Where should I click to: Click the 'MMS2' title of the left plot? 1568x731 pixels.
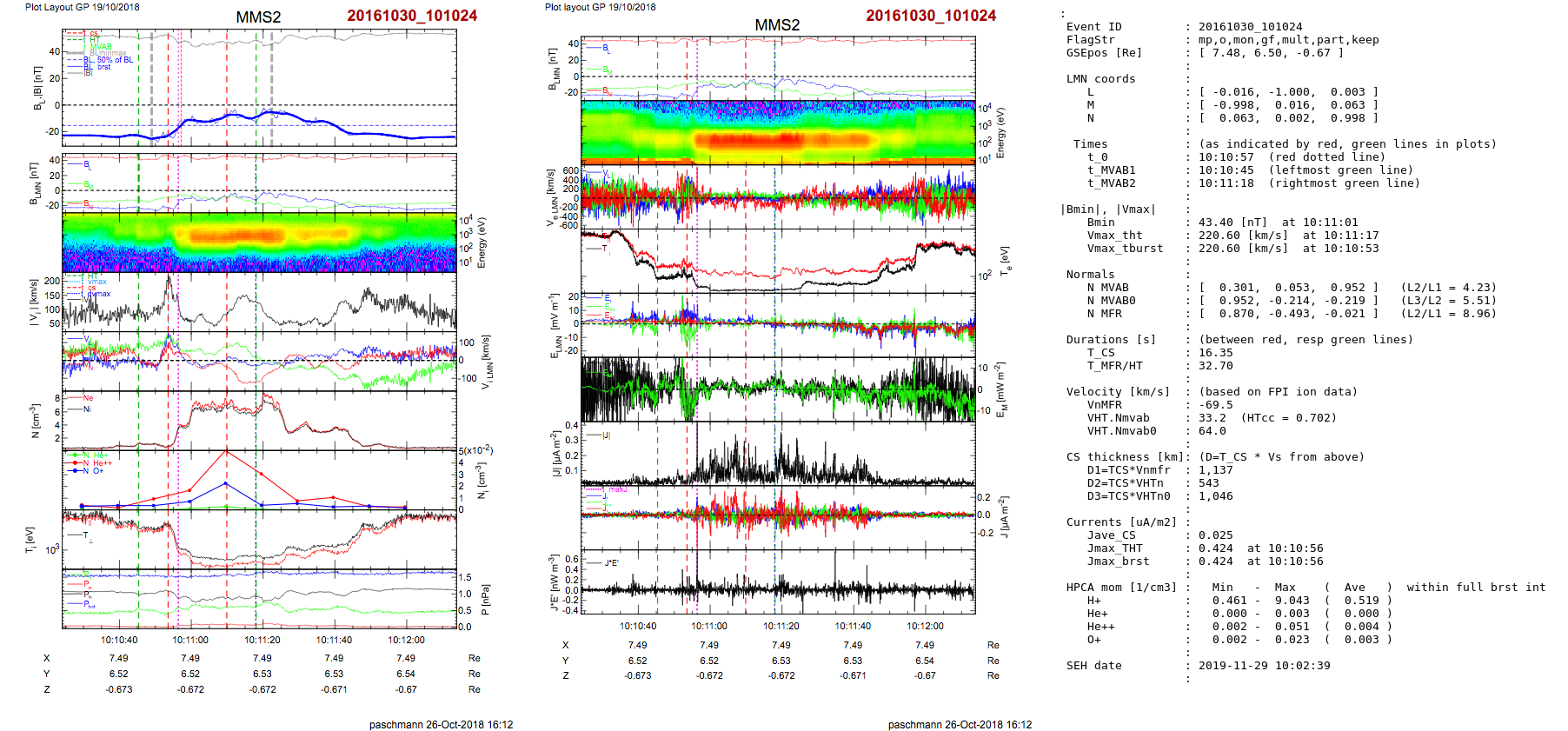click(258, 17)
